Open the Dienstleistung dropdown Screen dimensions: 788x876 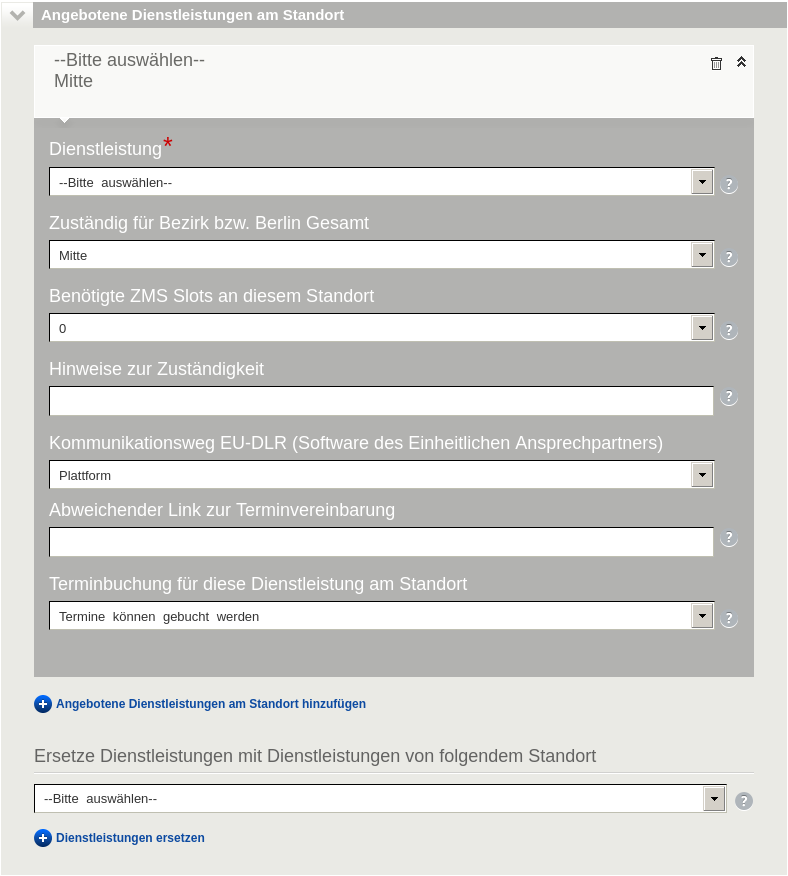tap(381, 182)
